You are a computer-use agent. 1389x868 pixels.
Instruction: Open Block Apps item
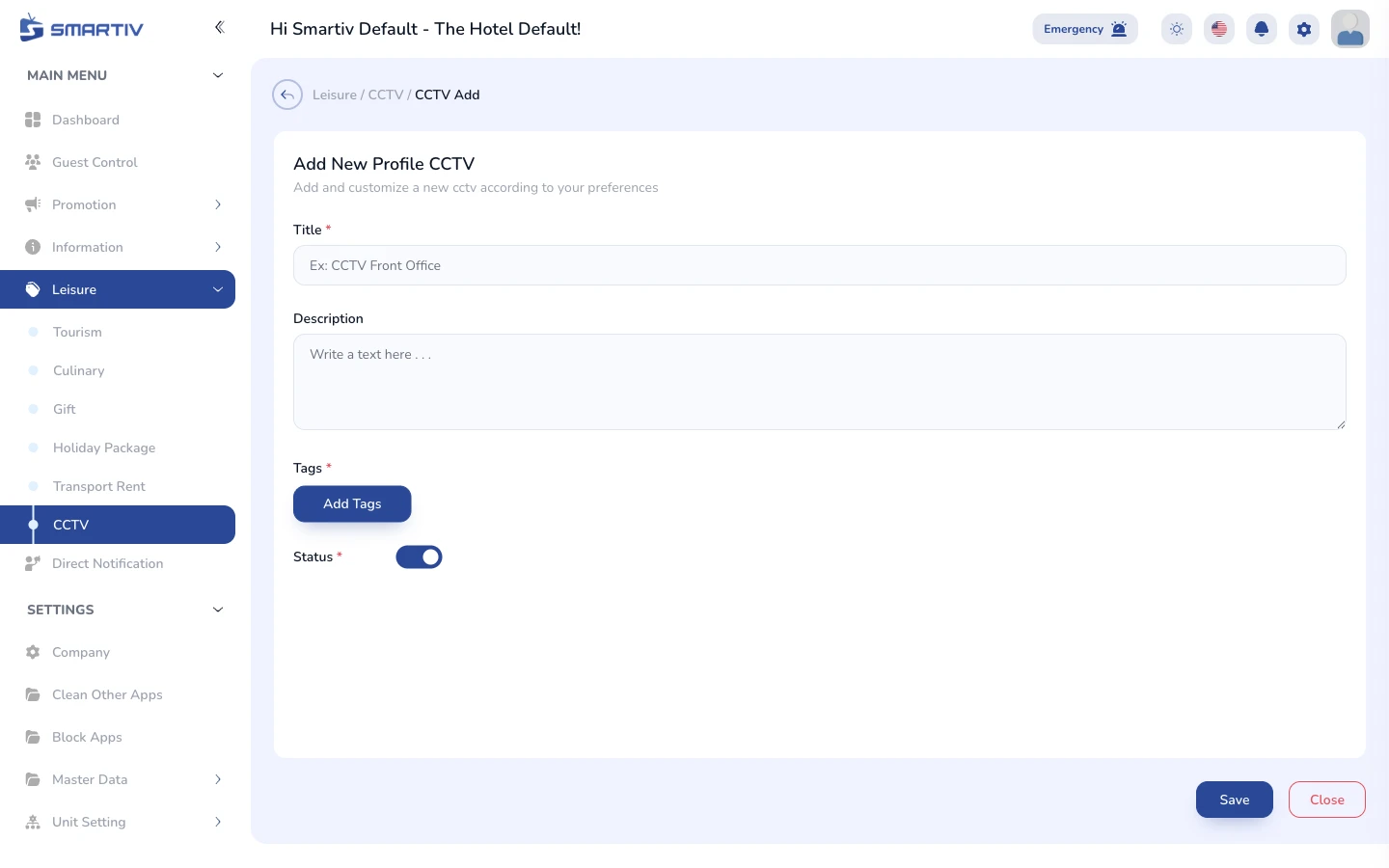pos(118,737)
